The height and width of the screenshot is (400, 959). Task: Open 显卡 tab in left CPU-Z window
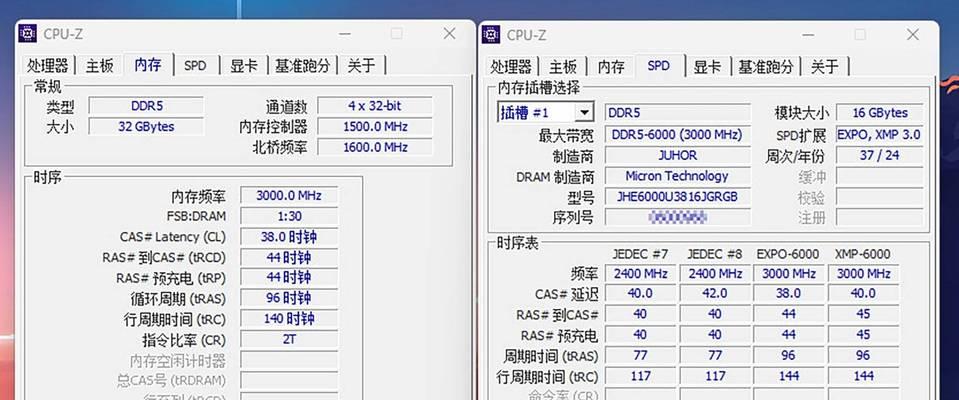point(243,65)
